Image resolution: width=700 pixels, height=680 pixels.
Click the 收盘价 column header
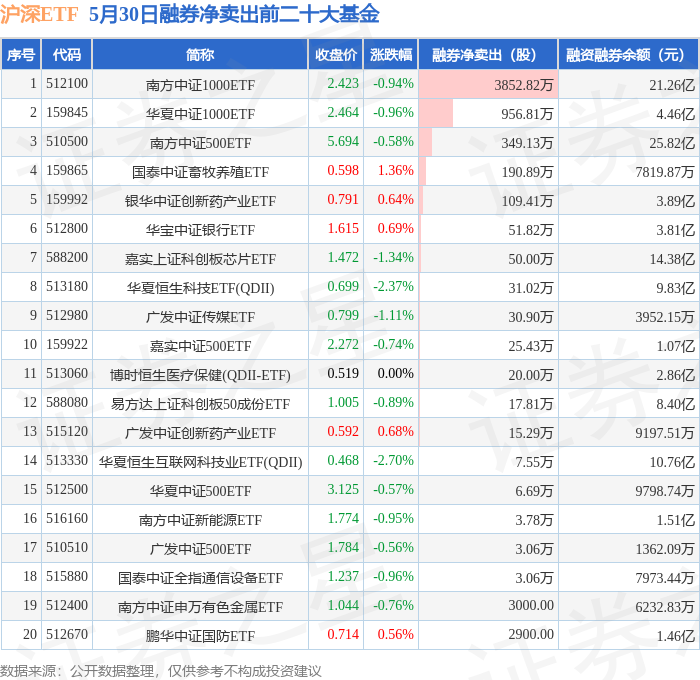click(336, 54)
